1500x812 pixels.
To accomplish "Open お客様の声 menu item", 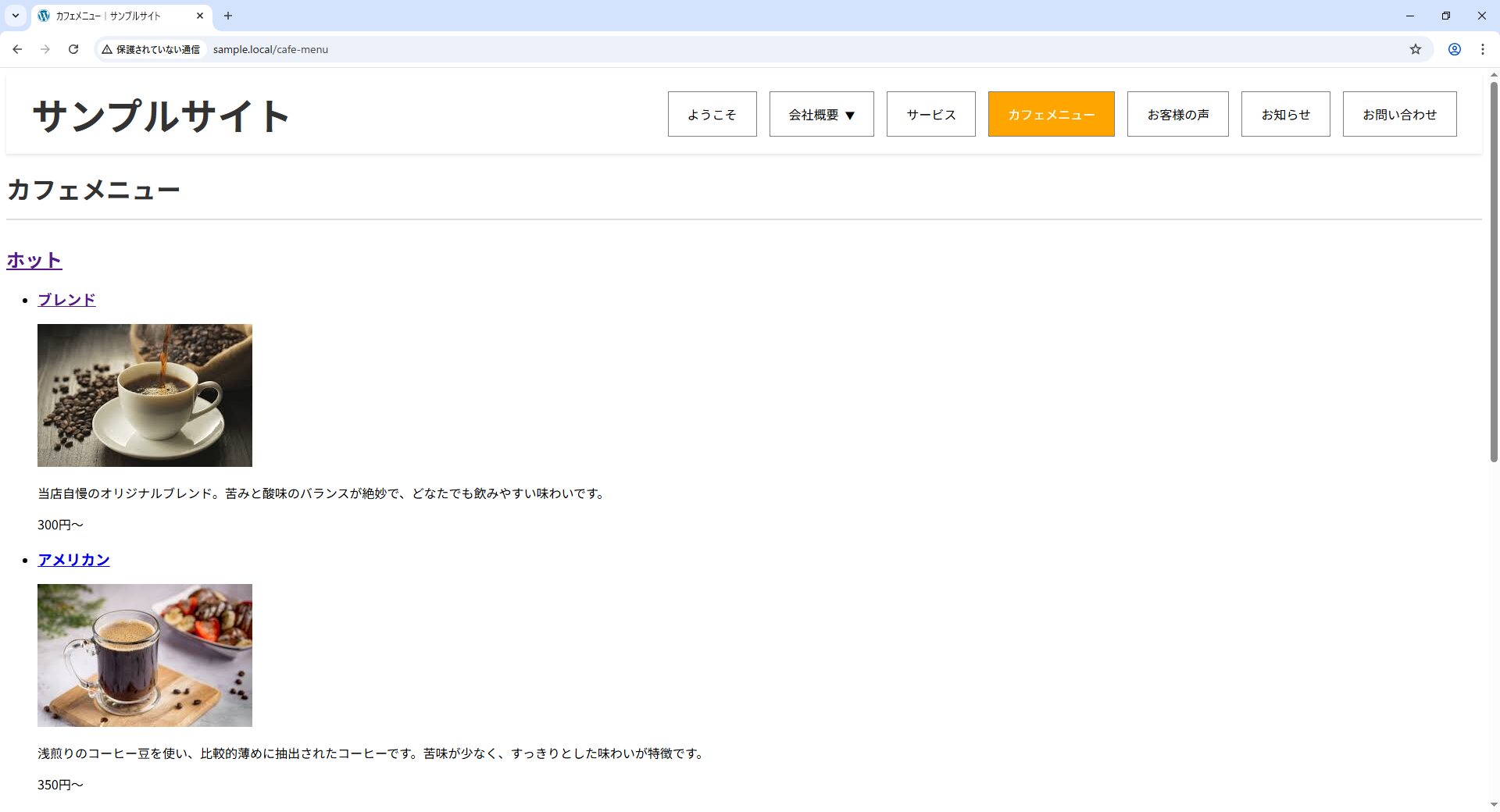I will [1178, 114].
